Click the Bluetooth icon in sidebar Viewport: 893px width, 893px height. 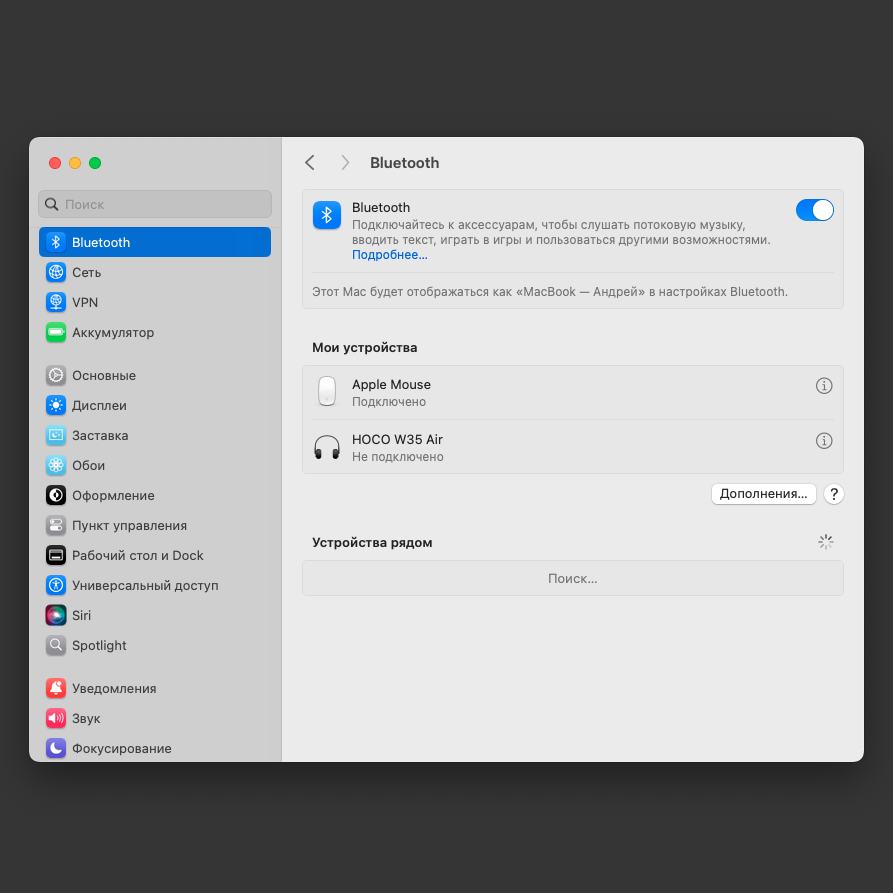[56, 242]
